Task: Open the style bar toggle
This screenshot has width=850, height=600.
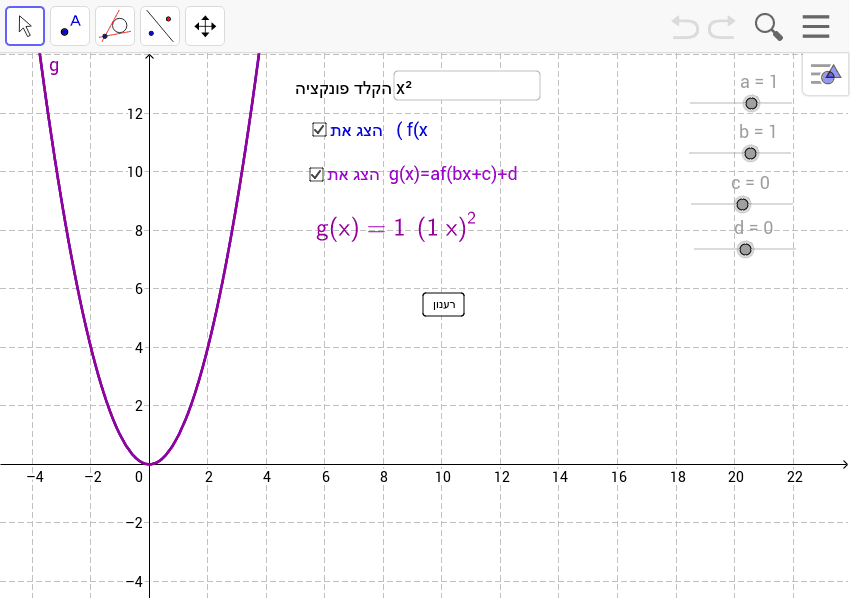Action: point(825,74)
